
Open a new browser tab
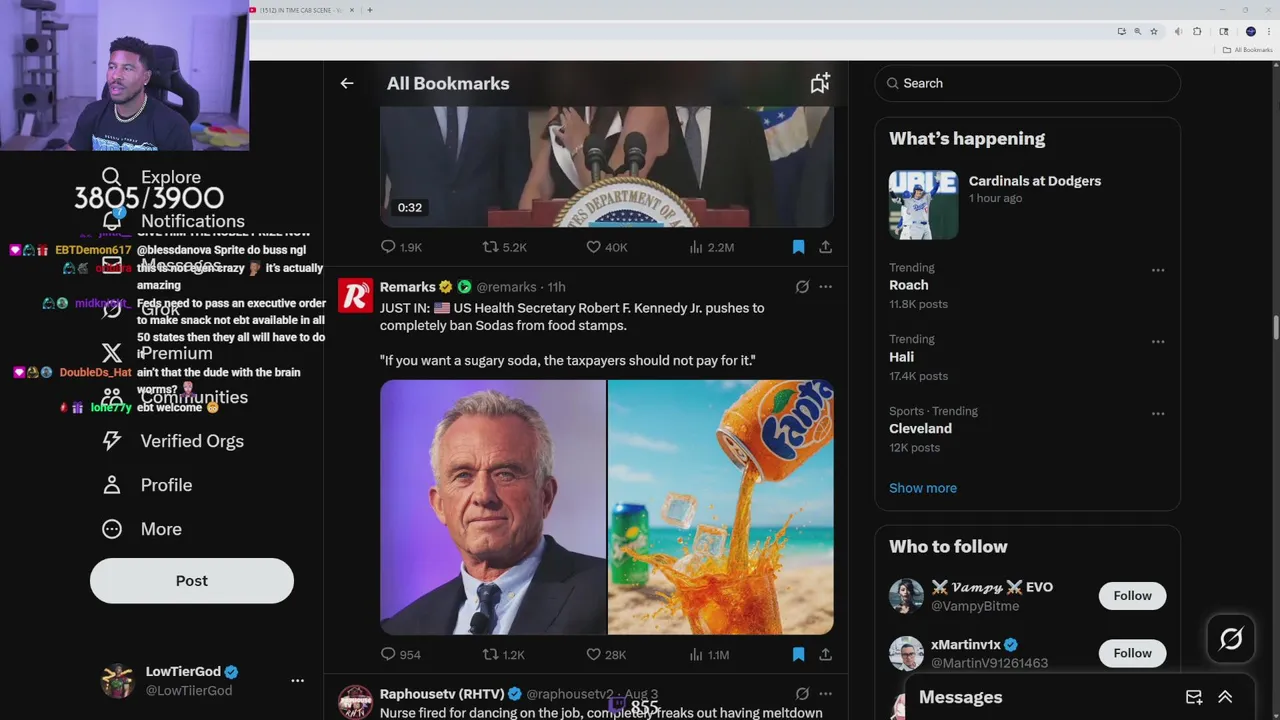(370, 10)
